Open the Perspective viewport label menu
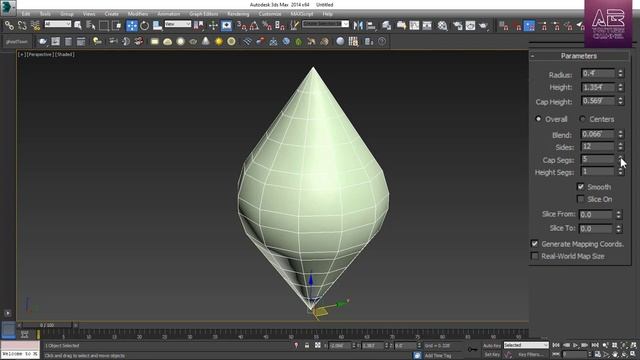Image resolution: width=640 pixels, height=360 pixels. 40,54
